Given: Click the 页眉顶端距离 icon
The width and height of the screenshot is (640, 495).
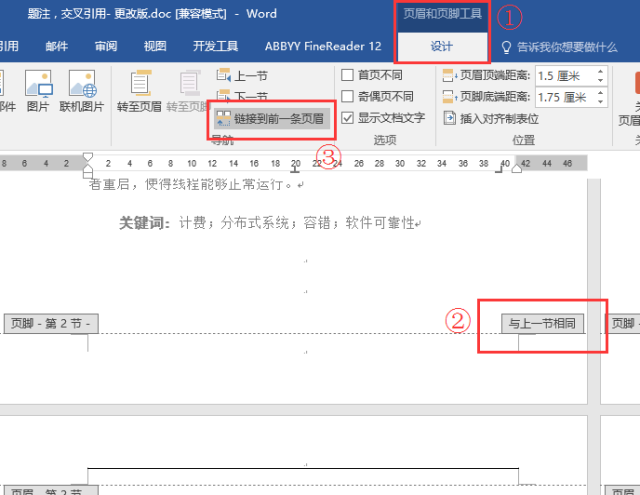Looking at the screenshot, I should (449, 75).
